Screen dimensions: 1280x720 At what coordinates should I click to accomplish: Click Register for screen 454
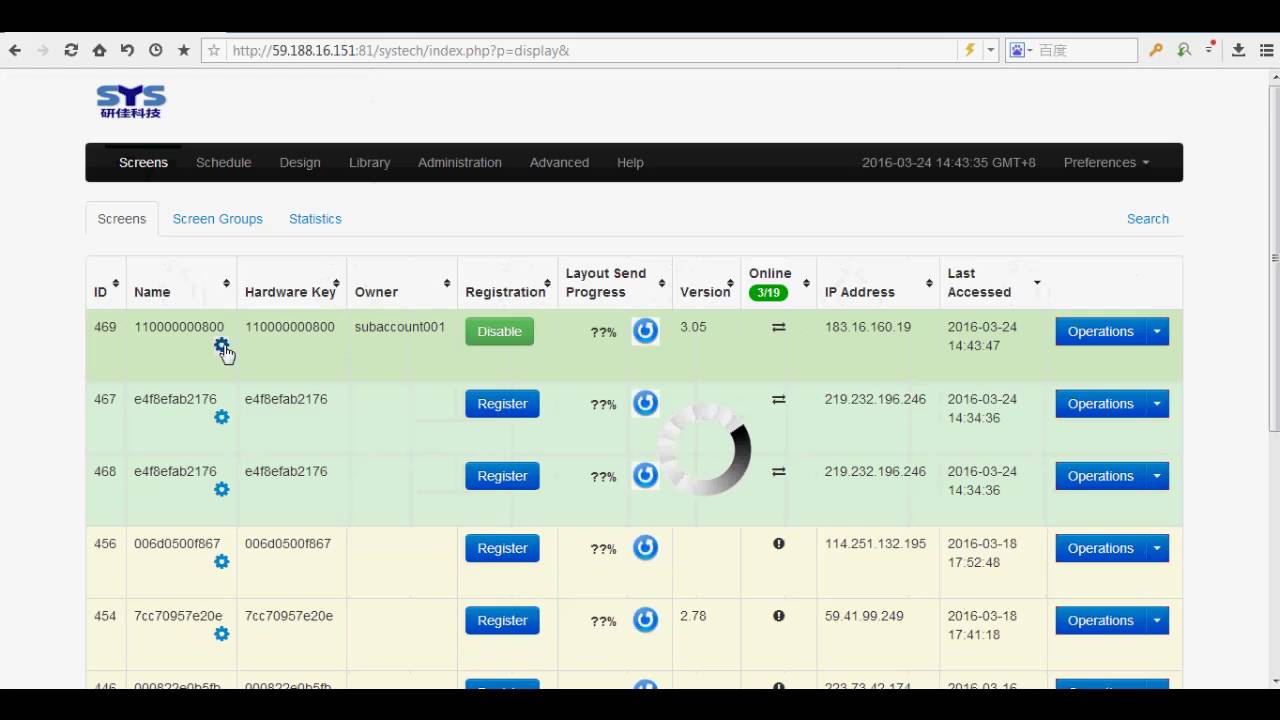tap(502, 620)
